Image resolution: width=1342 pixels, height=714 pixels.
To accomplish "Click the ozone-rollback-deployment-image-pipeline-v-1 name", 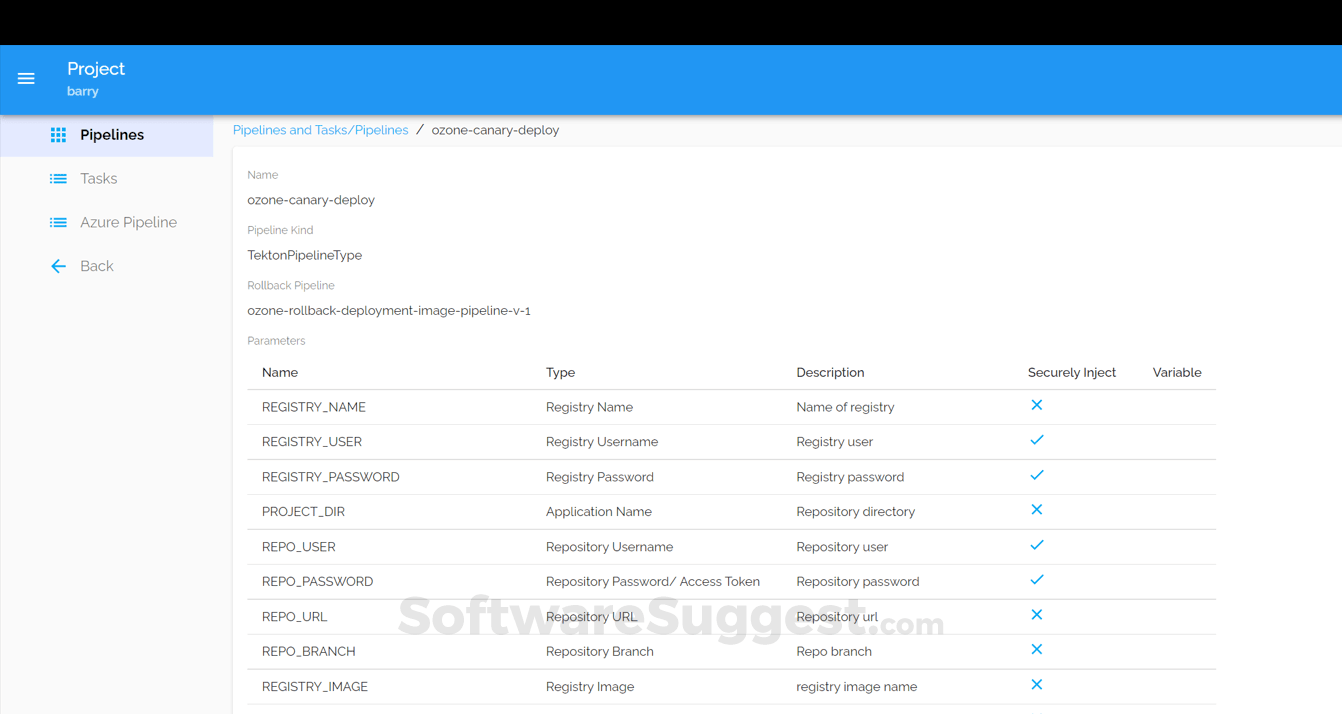I will 390,310.
